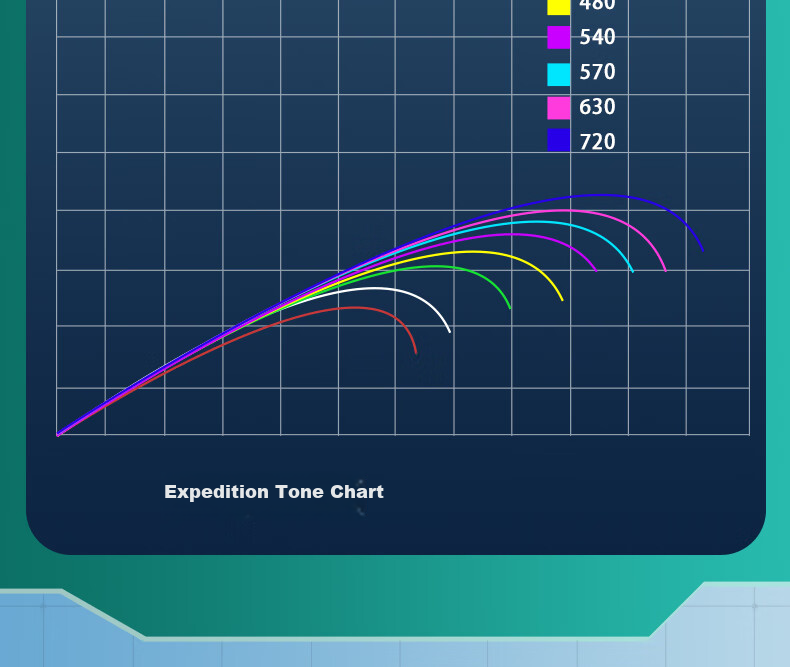
Task: Click the legend label '630'
Action: [598, 107]
